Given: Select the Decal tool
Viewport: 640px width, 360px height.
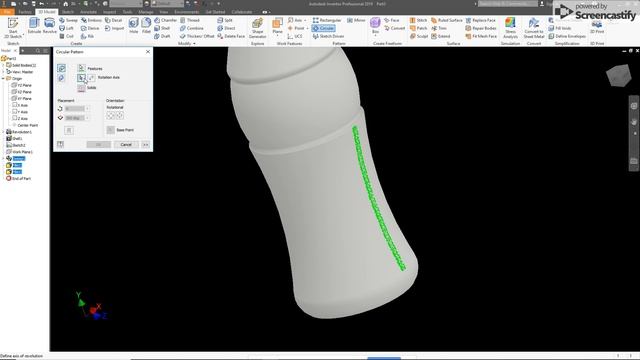Looking at the screenshot, I should click(113, 20).
